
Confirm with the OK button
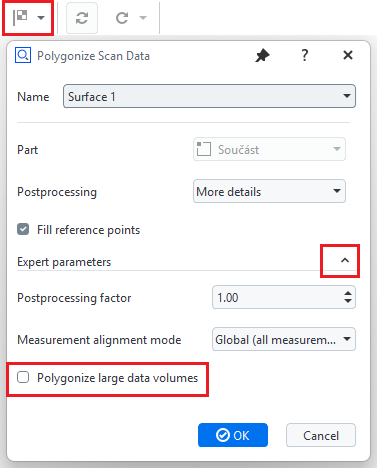233,435
